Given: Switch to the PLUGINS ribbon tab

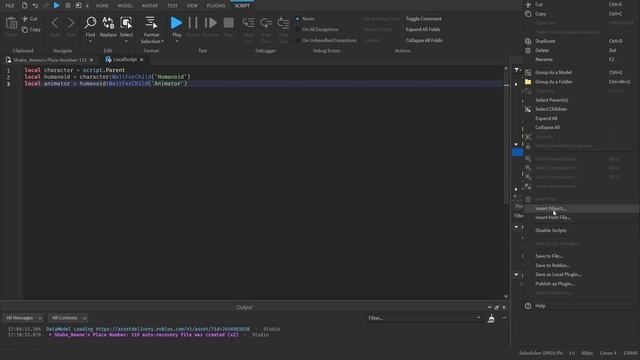Looking at the screenshot, I should pyautogui.click(x=216, y=6).
